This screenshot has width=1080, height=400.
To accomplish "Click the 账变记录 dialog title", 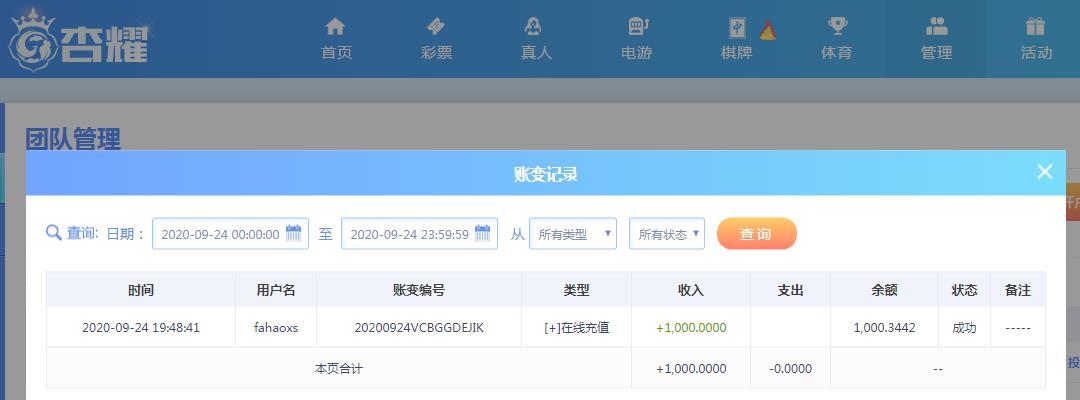I will click(x=546, y=174).
